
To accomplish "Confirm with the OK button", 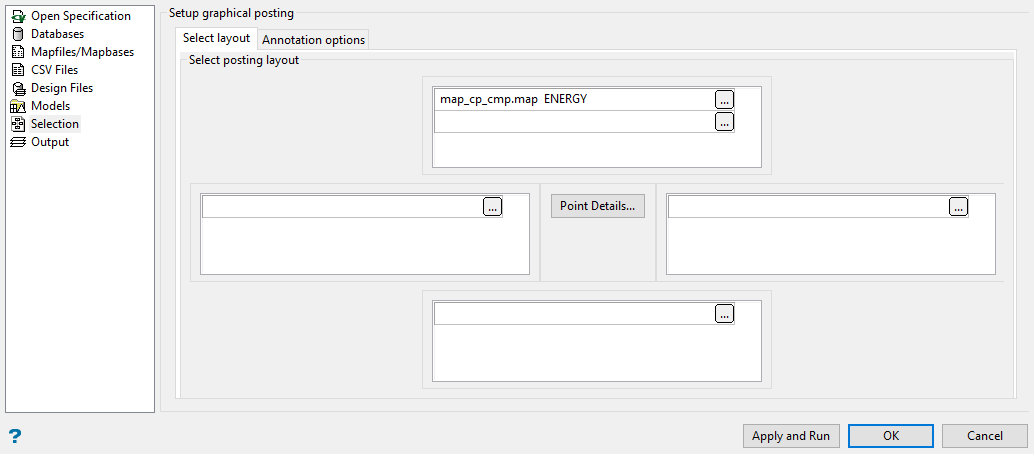I will coord(891,436).
